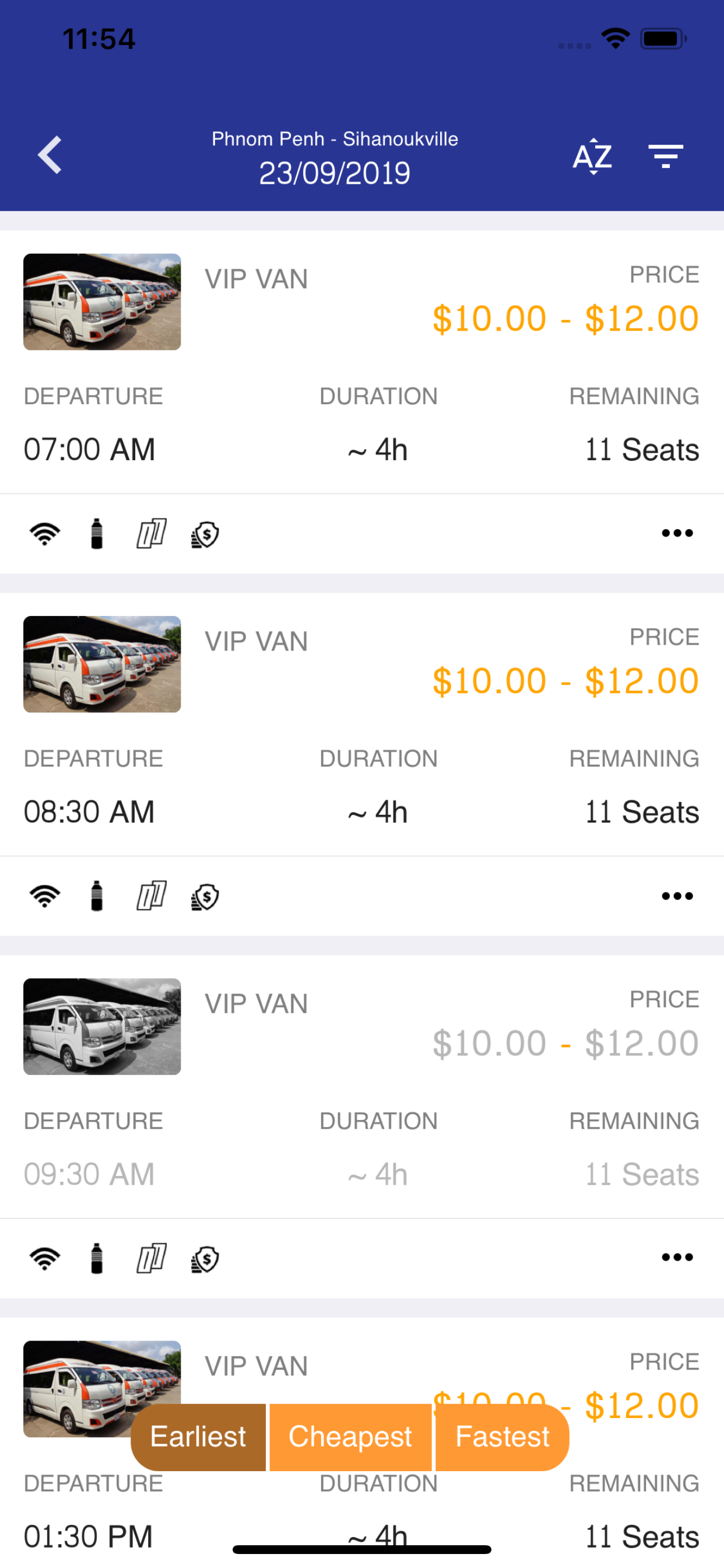The height and width of the screenshot is (1568, 724).
Task: Expand more options for 07:00 AM trip
Action: (x=677, y=534)
